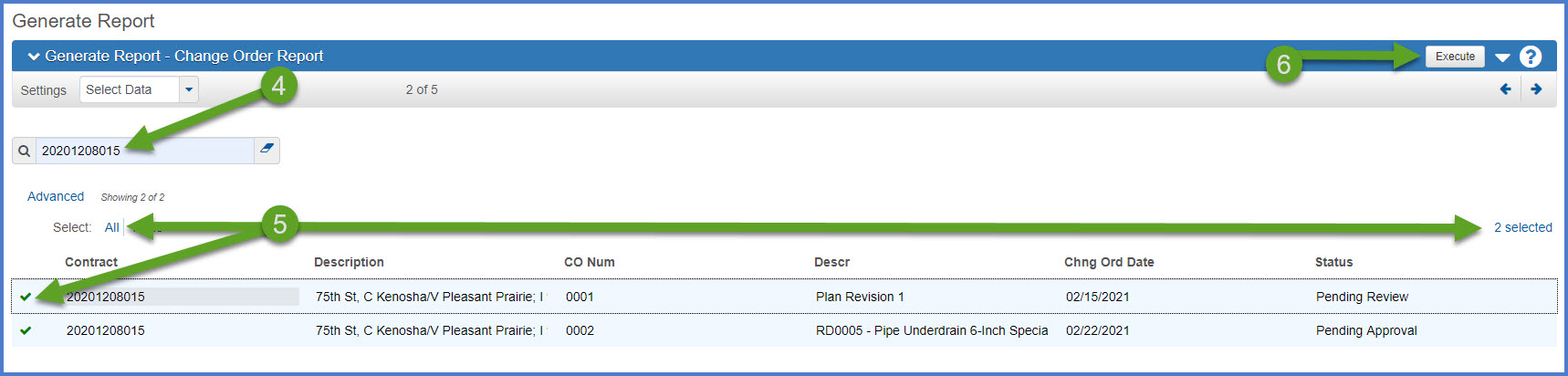The image size is (1568, 376).
Task: Click the 2 selected link
Action: [x=1522, y=227]
